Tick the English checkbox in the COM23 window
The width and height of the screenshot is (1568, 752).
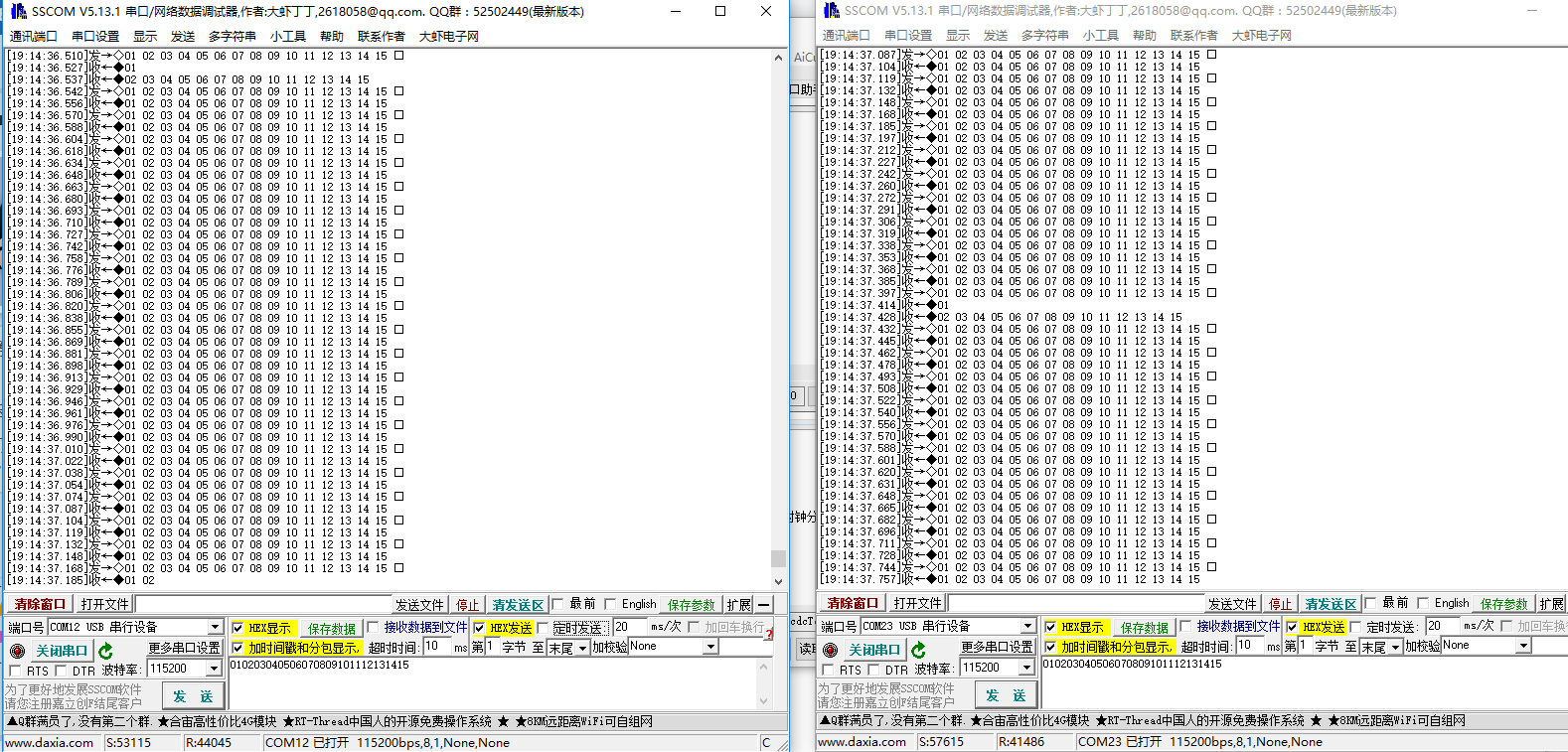[1423, 603]
